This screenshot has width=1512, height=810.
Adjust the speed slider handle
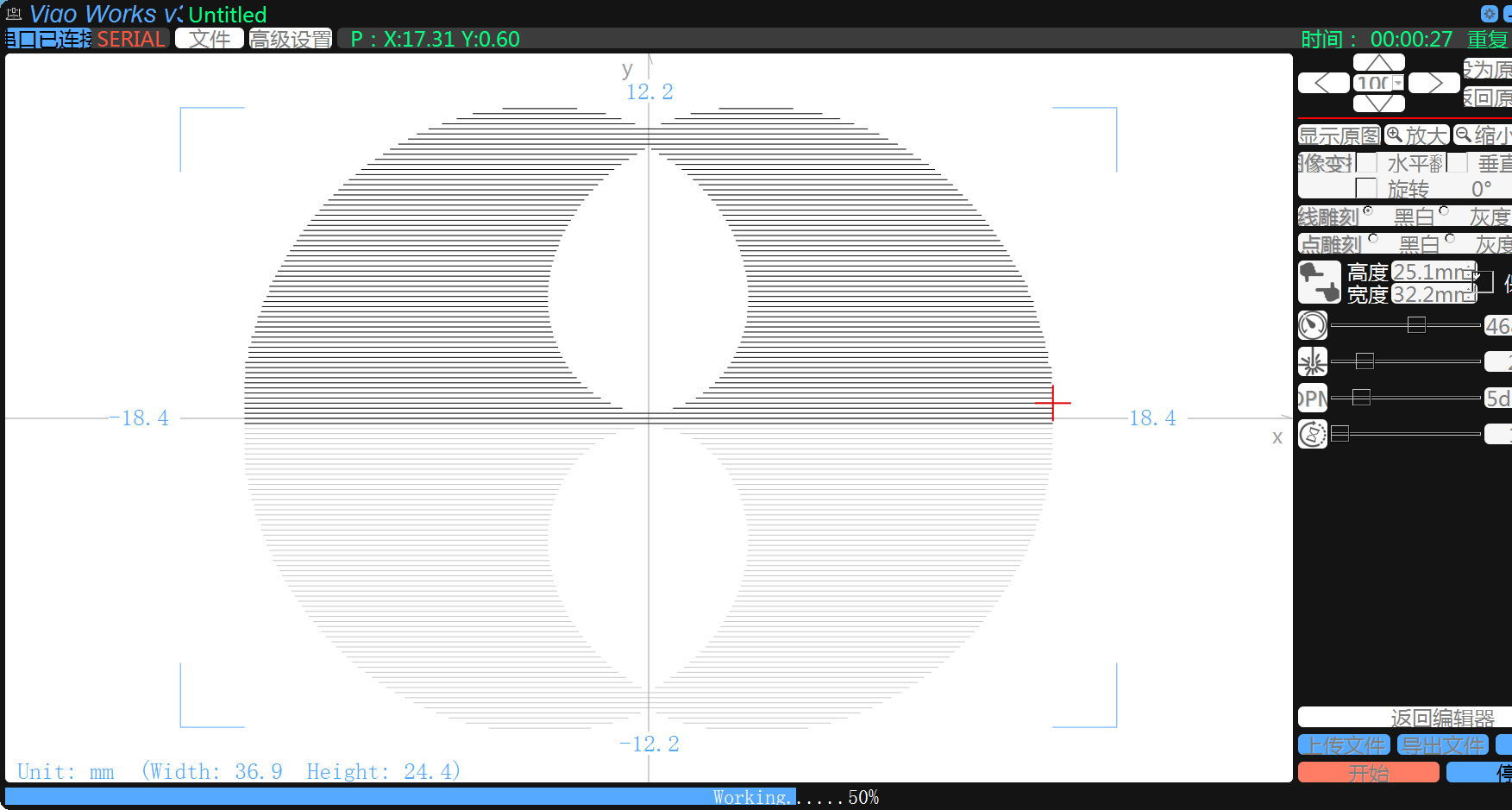[x=1416, y=325]
